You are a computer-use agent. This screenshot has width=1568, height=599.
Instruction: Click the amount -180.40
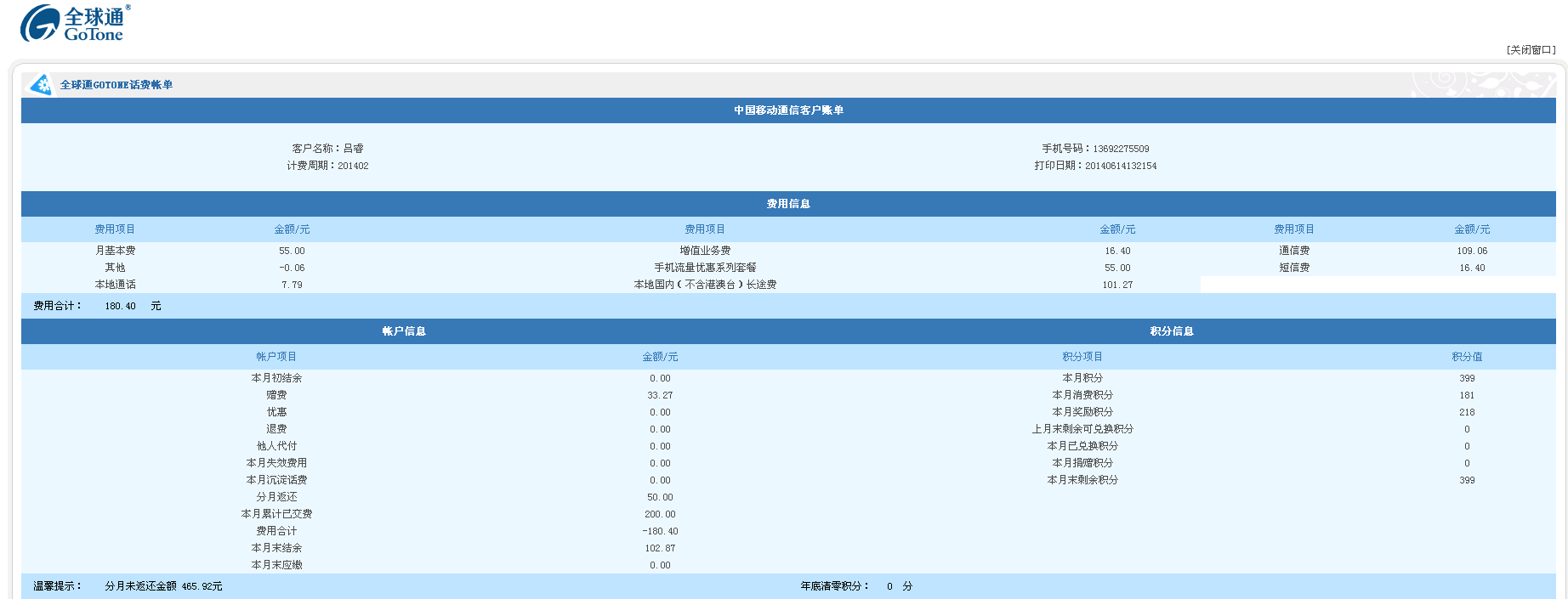coord(660,531)
